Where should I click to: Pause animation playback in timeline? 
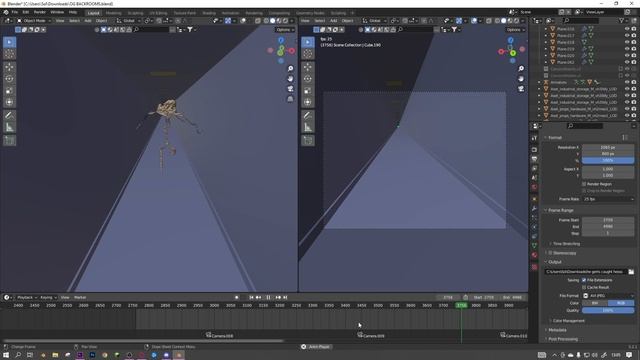pyautogui.click(x=268, y=298)
